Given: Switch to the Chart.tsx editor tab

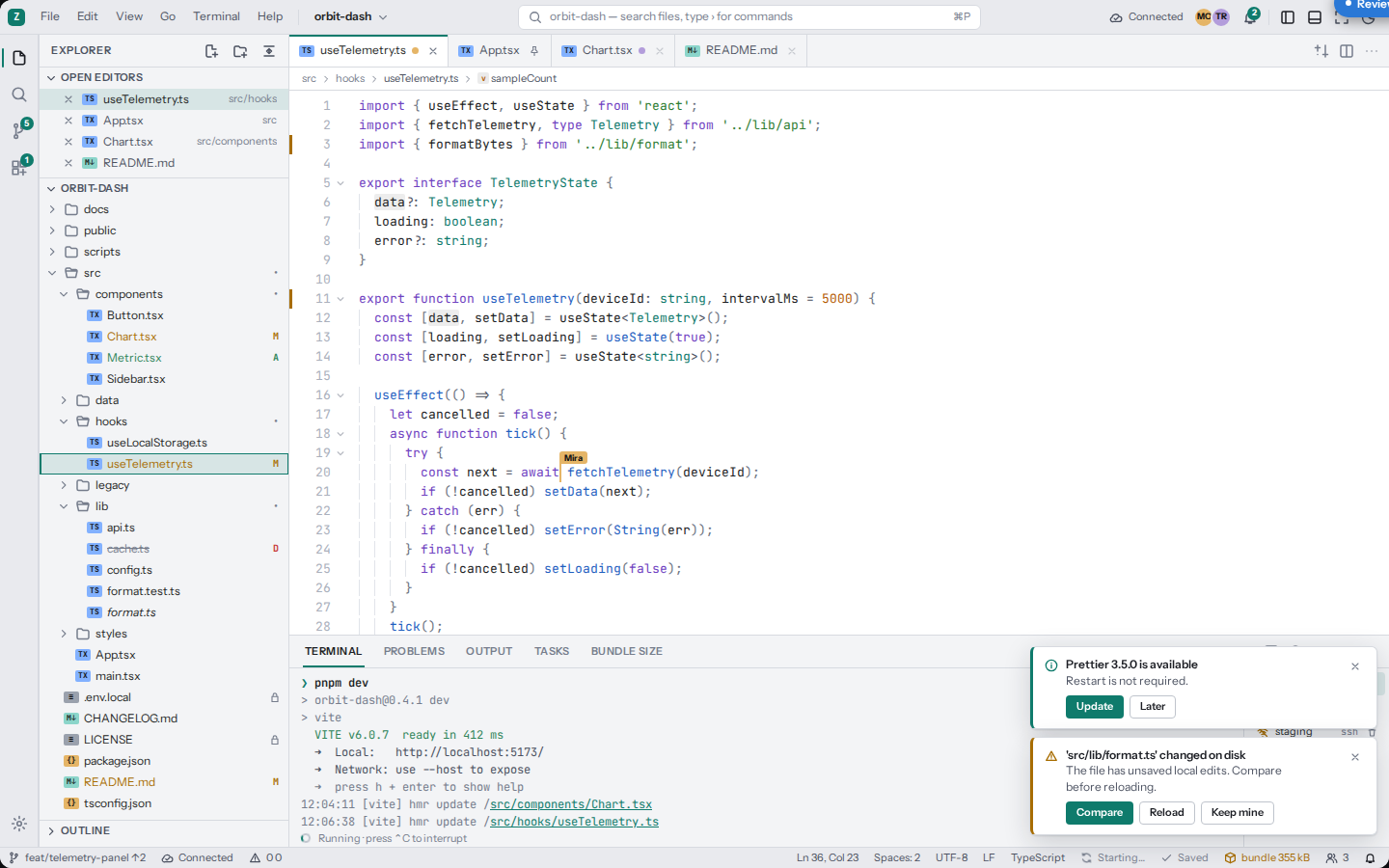Looking at the screenshot, I should (x=613, y=51).
